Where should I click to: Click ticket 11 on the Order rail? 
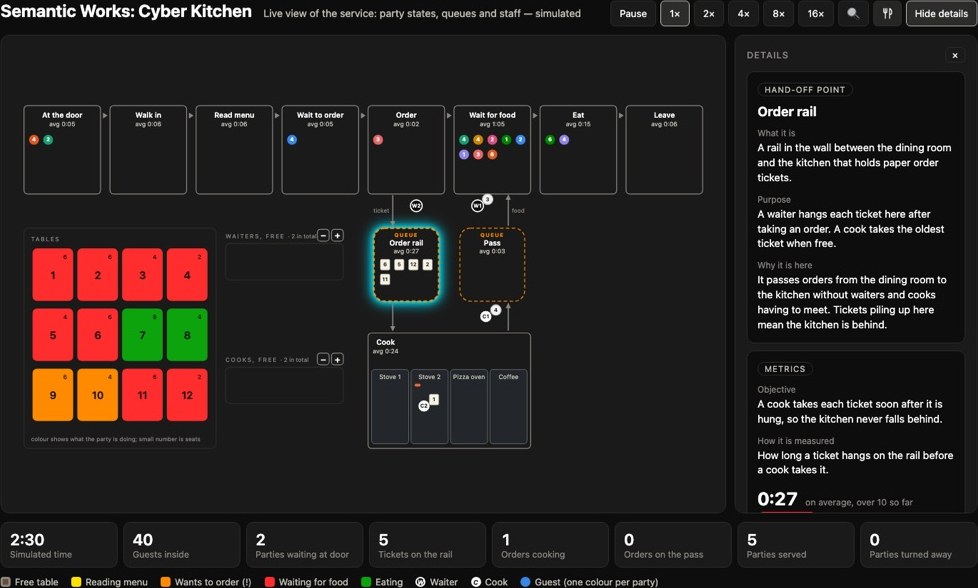pyautogui.click(x=385, y=280)
